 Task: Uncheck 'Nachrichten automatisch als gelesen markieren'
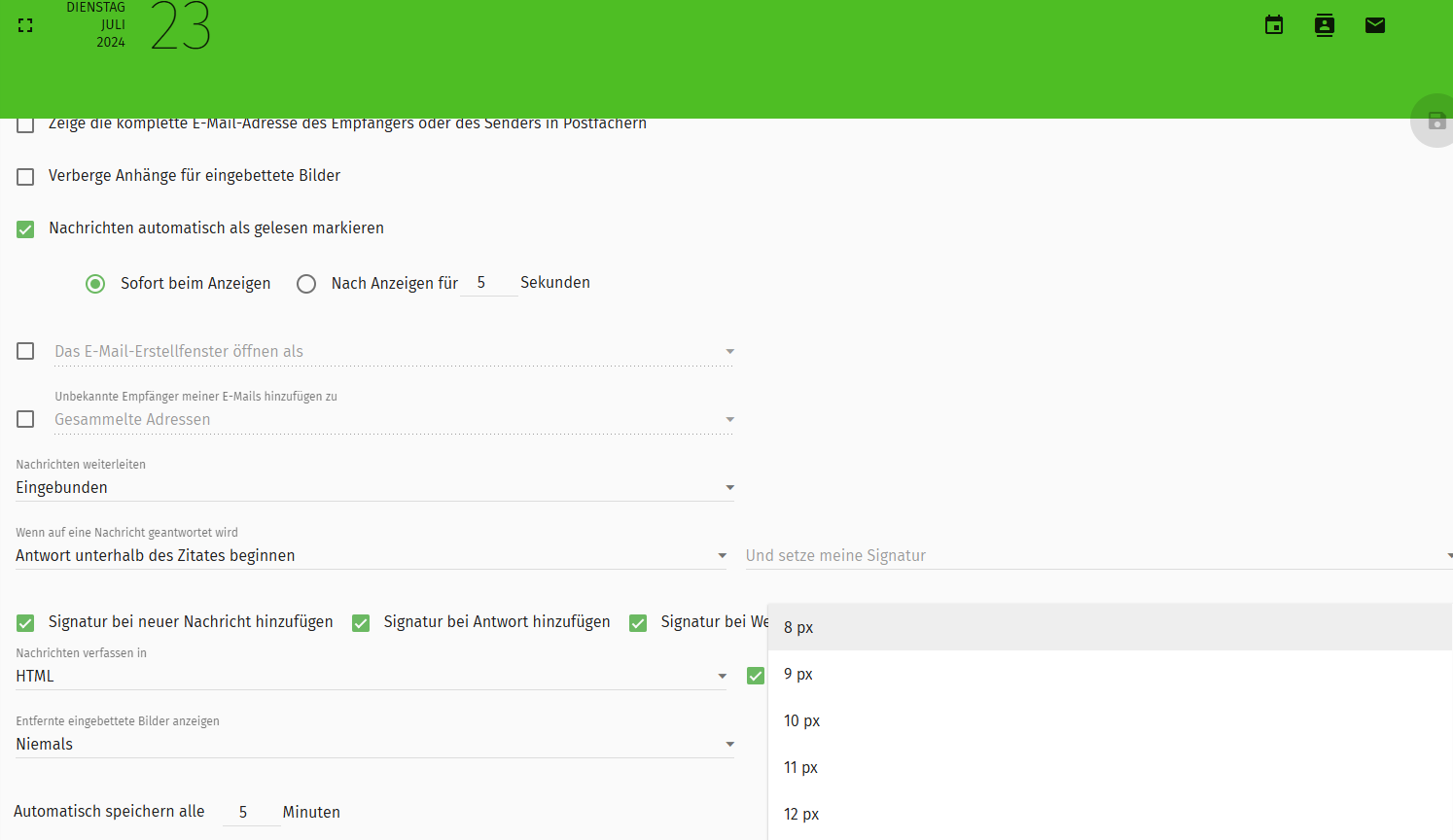(26, 229)
